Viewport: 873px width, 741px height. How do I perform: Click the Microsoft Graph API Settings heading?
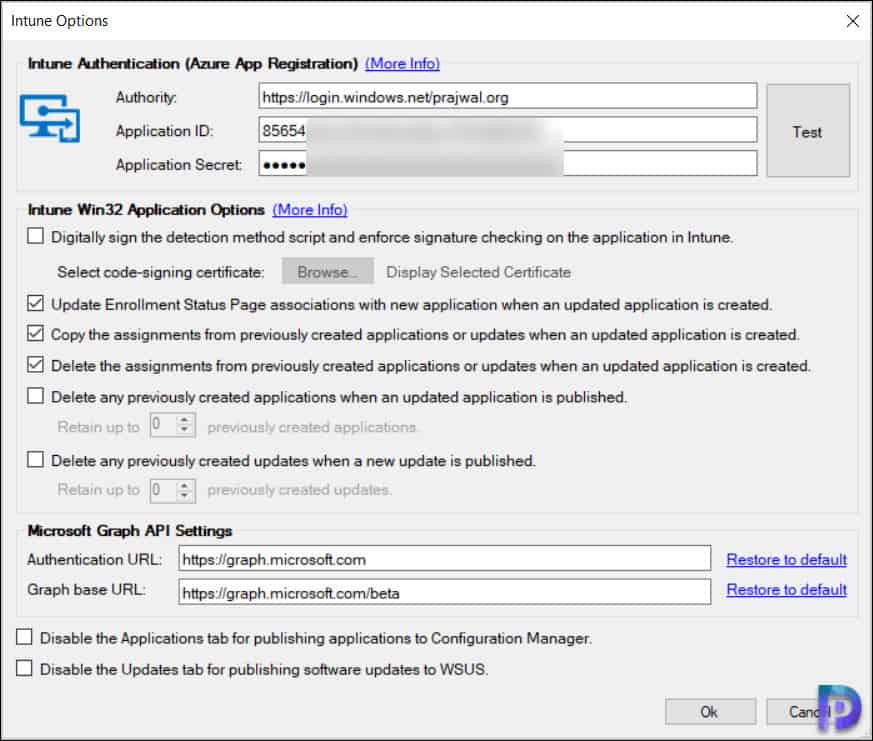click(x=130, y=531)
